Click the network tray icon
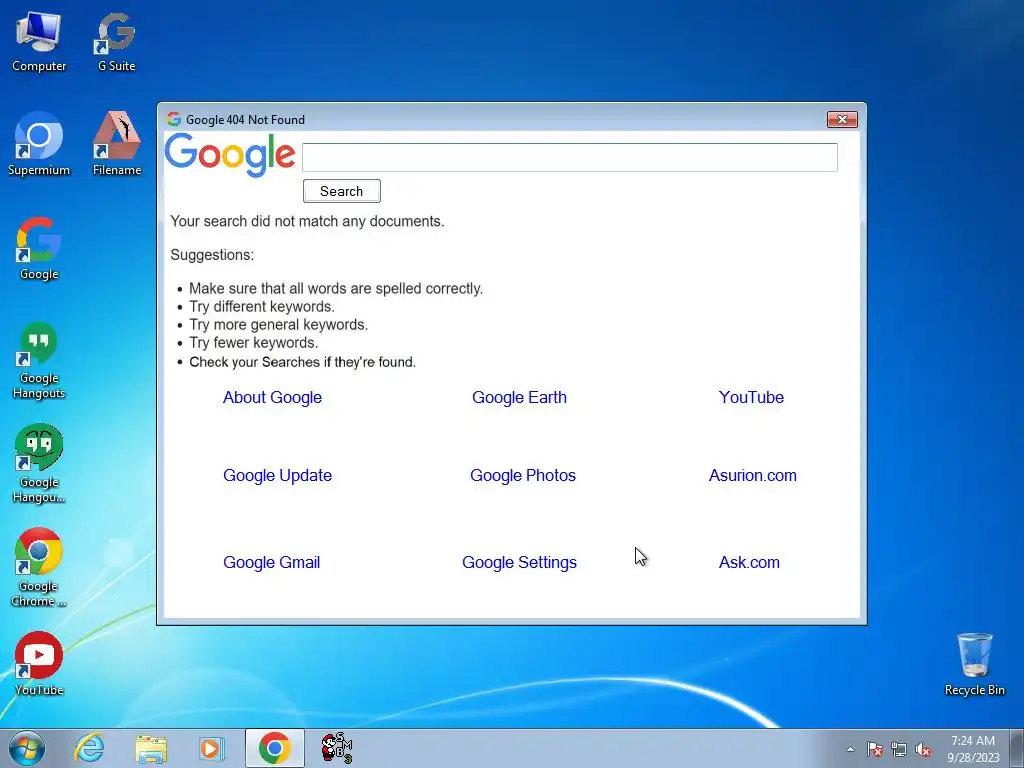This screenshot has width=1024, height=768. [x=899, y=749]
